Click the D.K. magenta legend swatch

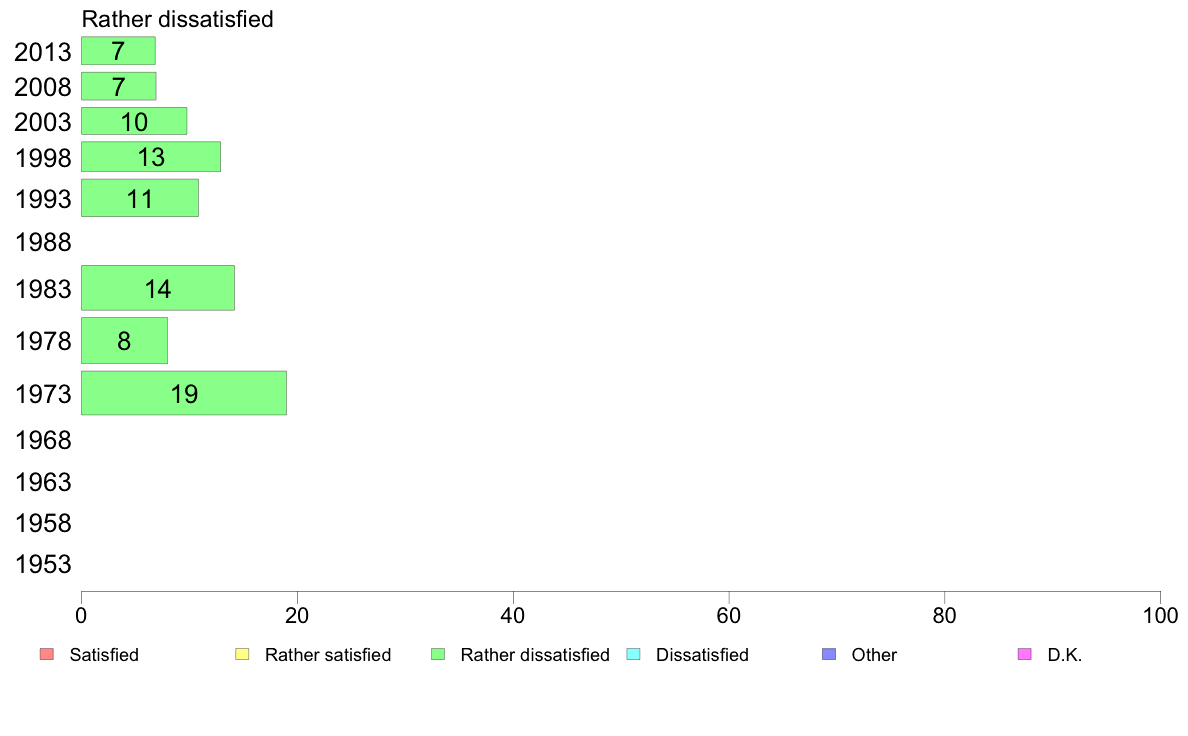click(1024, 654)
